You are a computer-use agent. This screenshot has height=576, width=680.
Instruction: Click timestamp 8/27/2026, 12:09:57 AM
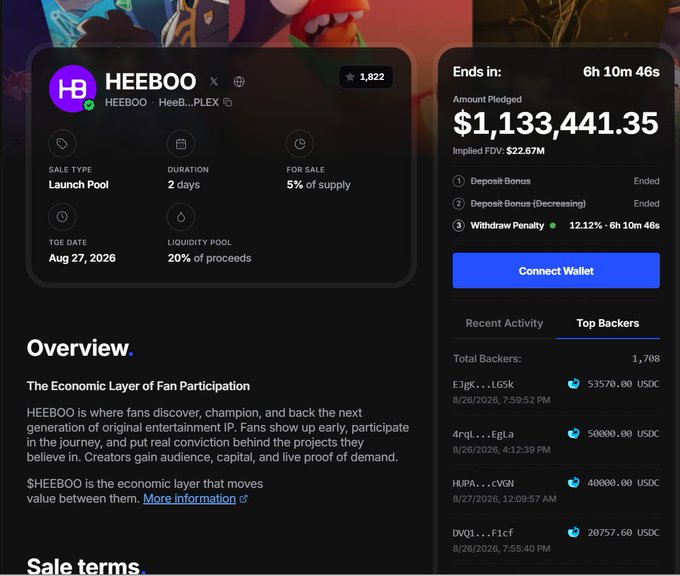pos(504,499)
